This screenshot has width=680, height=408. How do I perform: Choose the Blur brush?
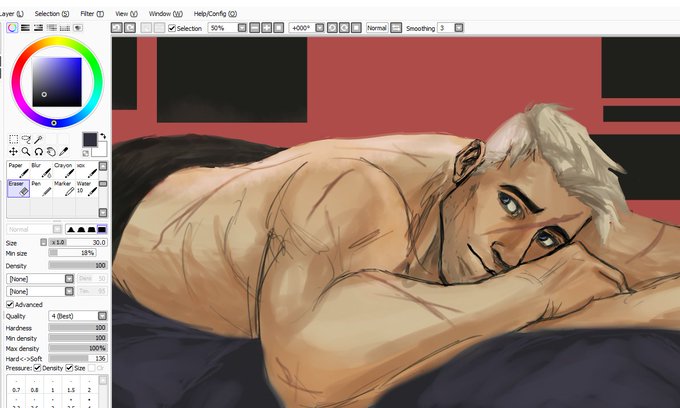tap(41, 170)
